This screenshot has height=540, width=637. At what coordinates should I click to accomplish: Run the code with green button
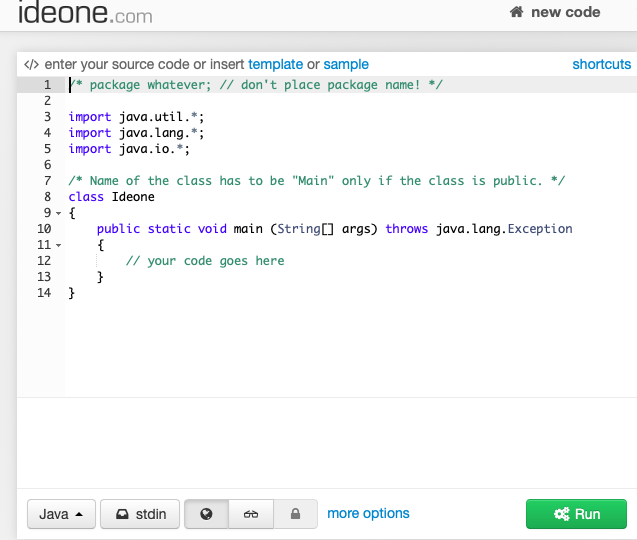click(x=576, y=514)
